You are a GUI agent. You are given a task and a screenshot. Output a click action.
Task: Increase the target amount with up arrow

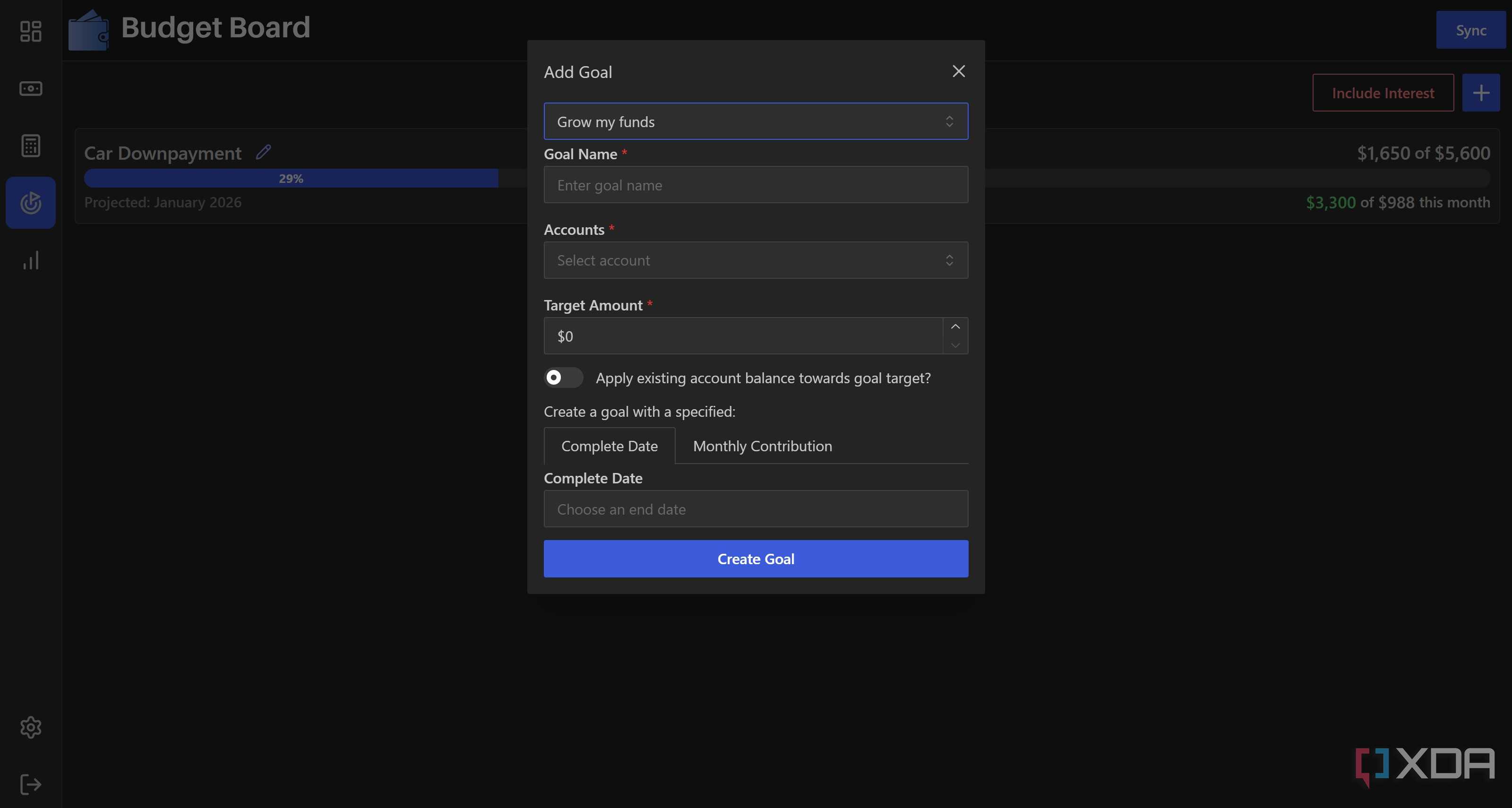955,327
